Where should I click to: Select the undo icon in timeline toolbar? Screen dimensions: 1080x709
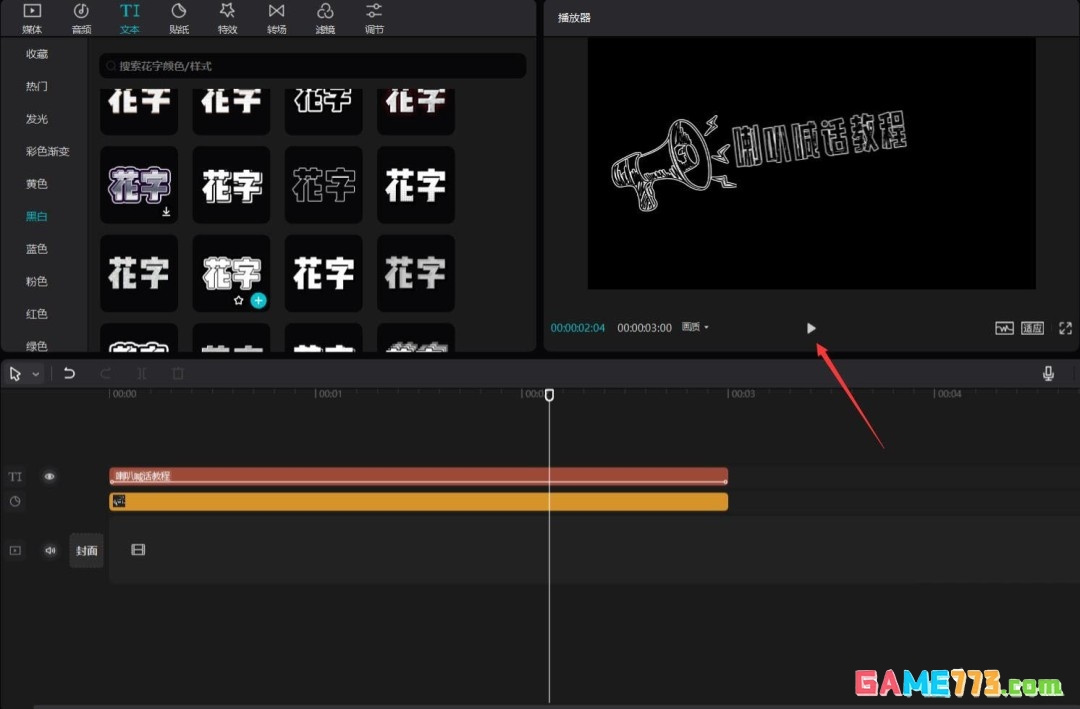pyautogui.click(x=69, y=373)
